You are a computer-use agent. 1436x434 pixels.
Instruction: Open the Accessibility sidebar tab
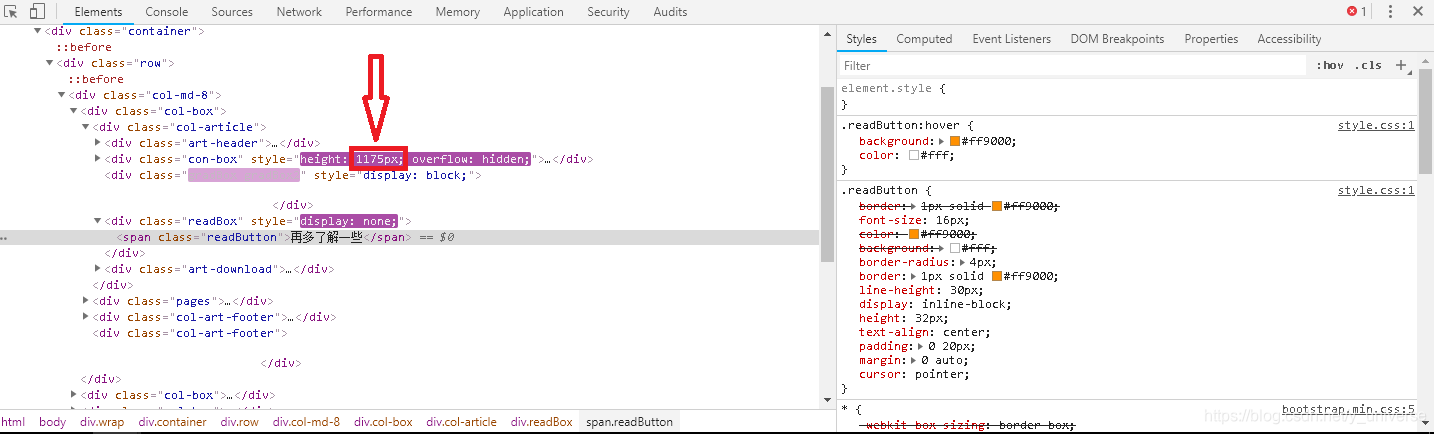pos(1289,39)
